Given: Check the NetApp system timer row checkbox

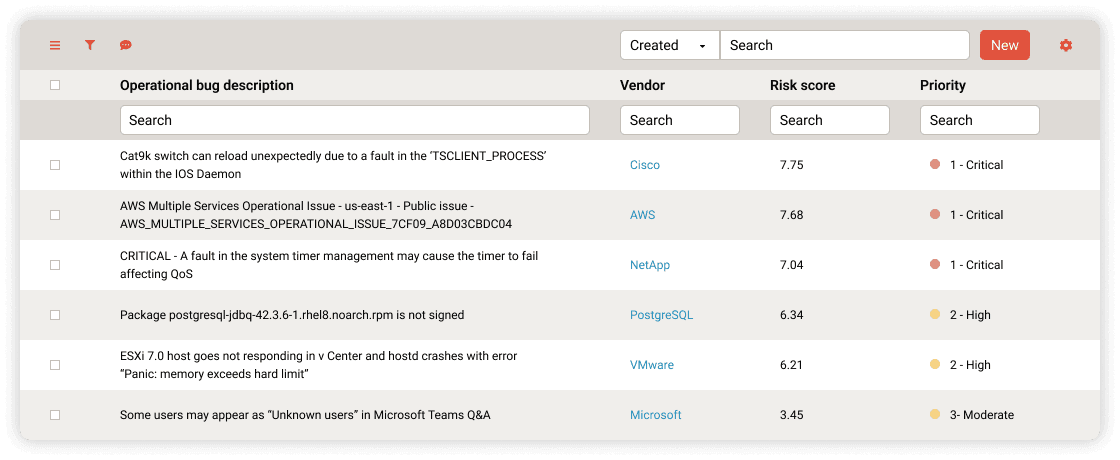Looking at the screenshot, I should coord(55,265).
